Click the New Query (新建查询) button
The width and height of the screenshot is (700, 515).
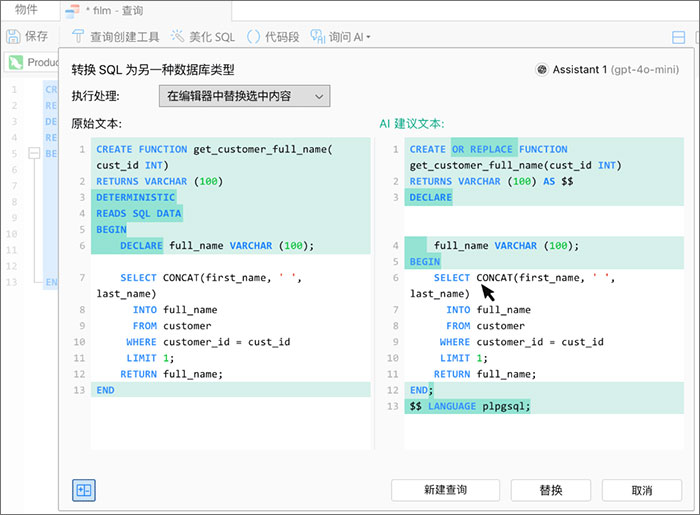click(x=446, y=490)
